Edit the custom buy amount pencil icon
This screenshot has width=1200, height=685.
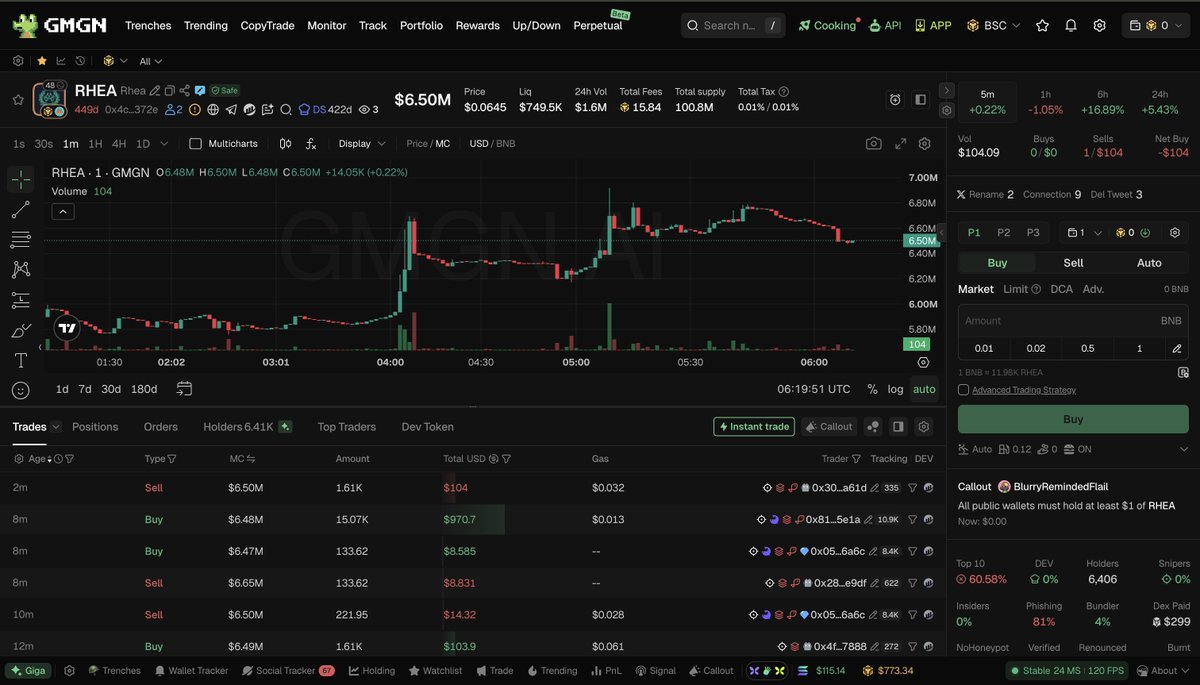(1176, 349)
